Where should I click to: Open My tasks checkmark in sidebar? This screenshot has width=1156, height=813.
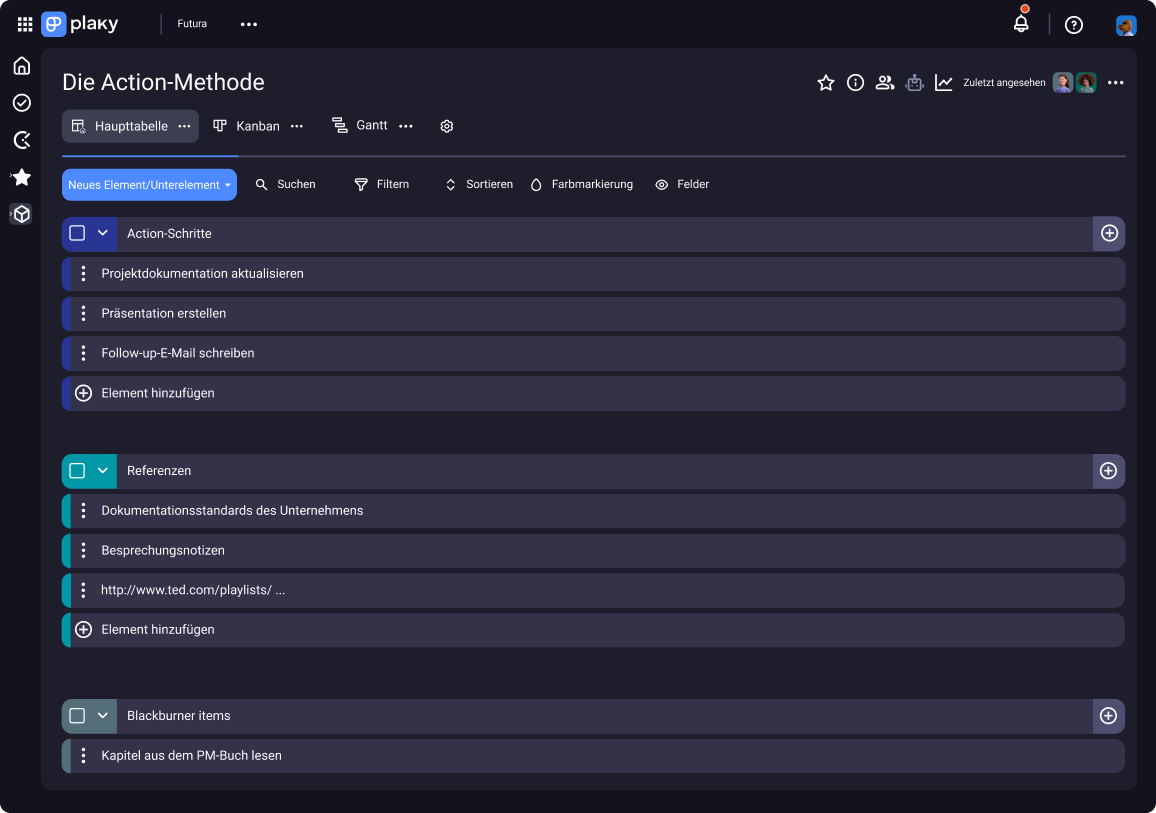pos(22,102)
